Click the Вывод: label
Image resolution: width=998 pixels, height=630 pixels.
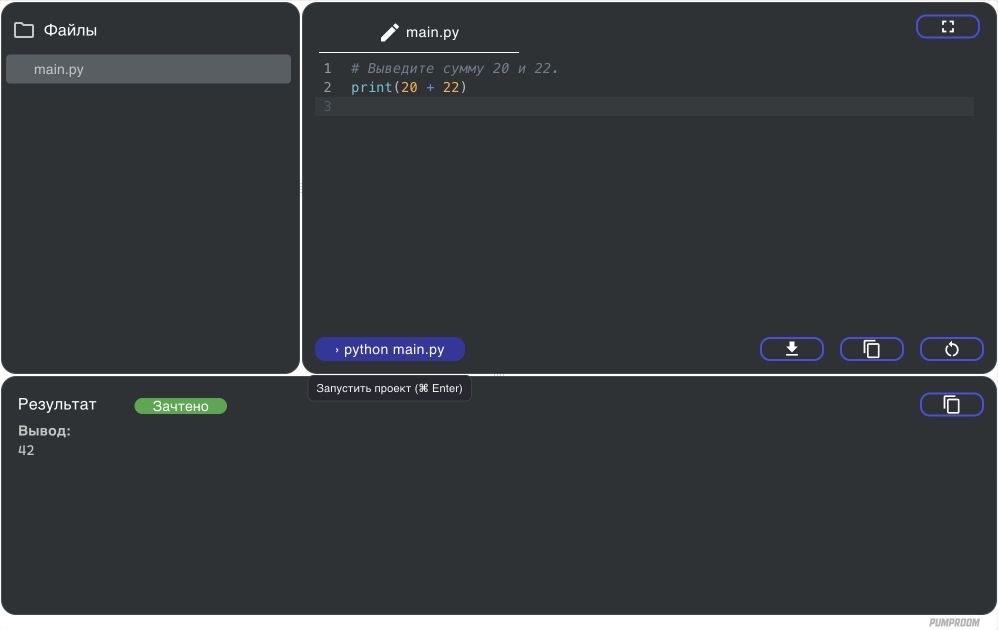(45, 431)
